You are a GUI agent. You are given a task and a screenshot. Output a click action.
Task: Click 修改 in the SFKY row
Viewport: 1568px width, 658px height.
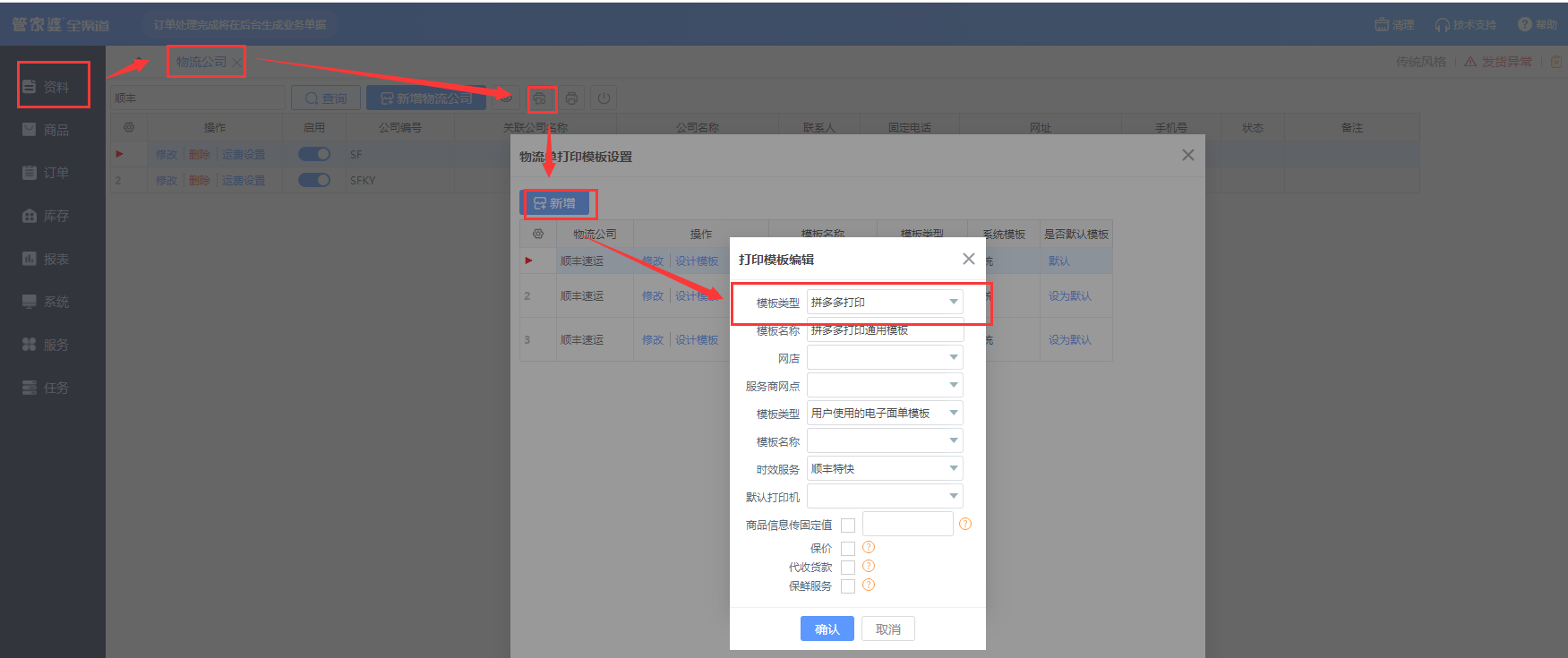167,180
